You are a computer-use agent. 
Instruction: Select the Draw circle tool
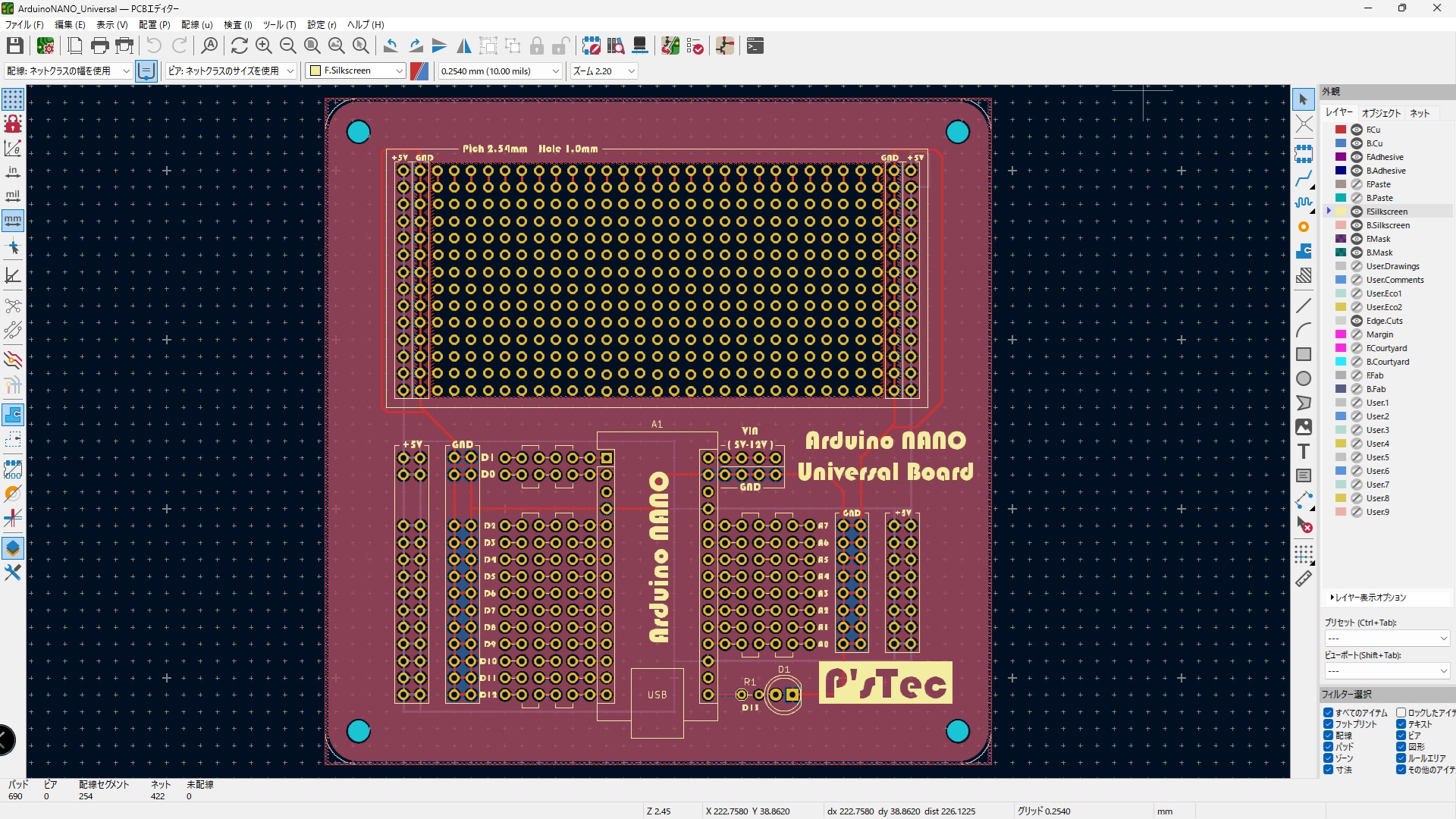coord(1303,379)
